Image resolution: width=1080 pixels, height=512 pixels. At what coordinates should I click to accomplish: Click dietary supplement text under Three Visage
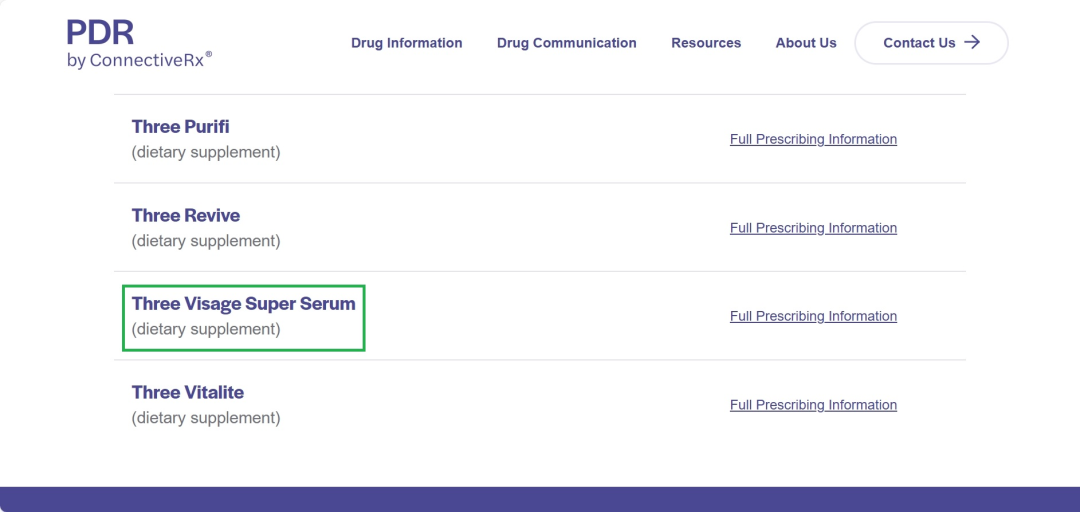pos(206,329)
